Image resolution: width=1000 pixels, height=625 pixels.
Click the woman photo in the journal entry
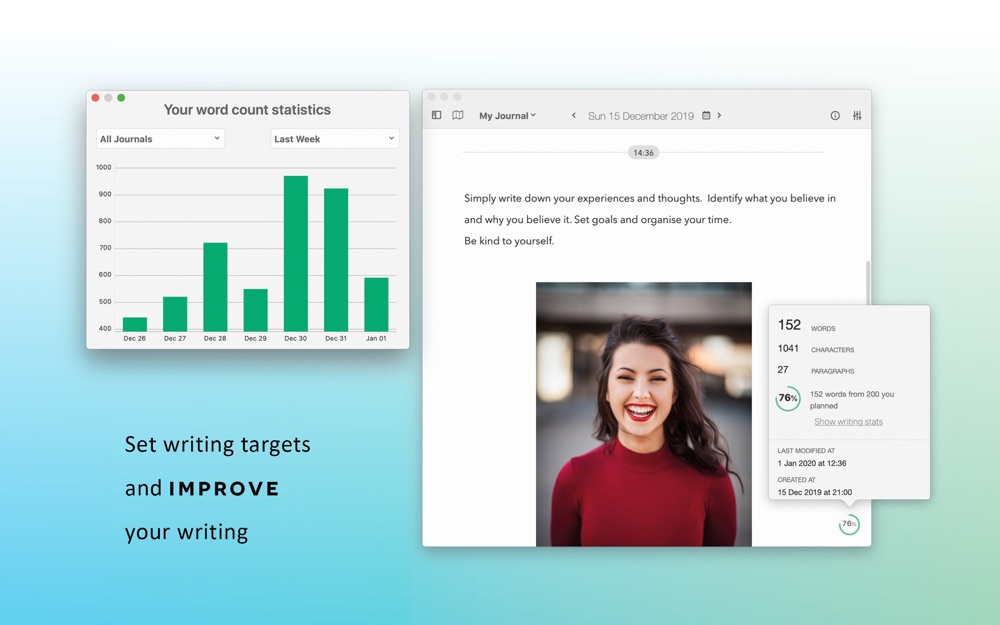coord(643,414)
